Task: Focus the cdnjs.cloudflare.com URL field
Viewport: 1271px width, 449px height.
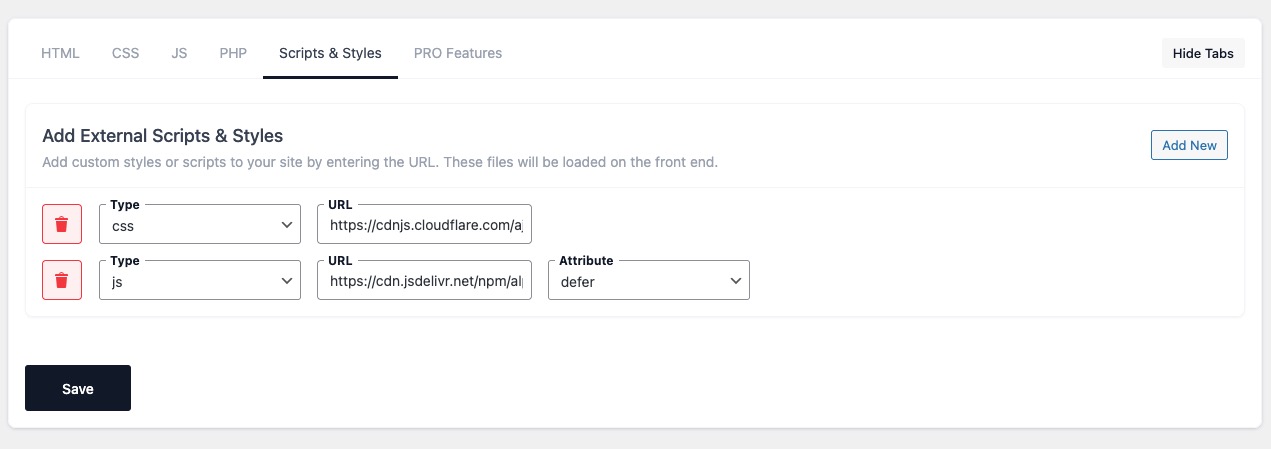Action: [424, 226]
